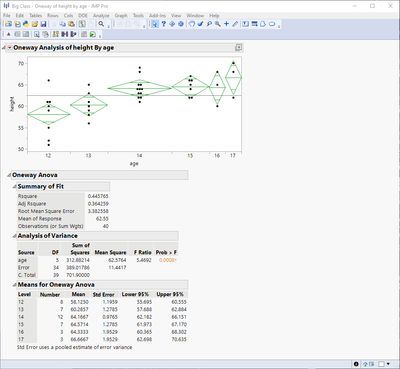The height and width of the screenshot is (369, 400).
Task: Select the arrow cursor tool
Action: coord(155,24)
